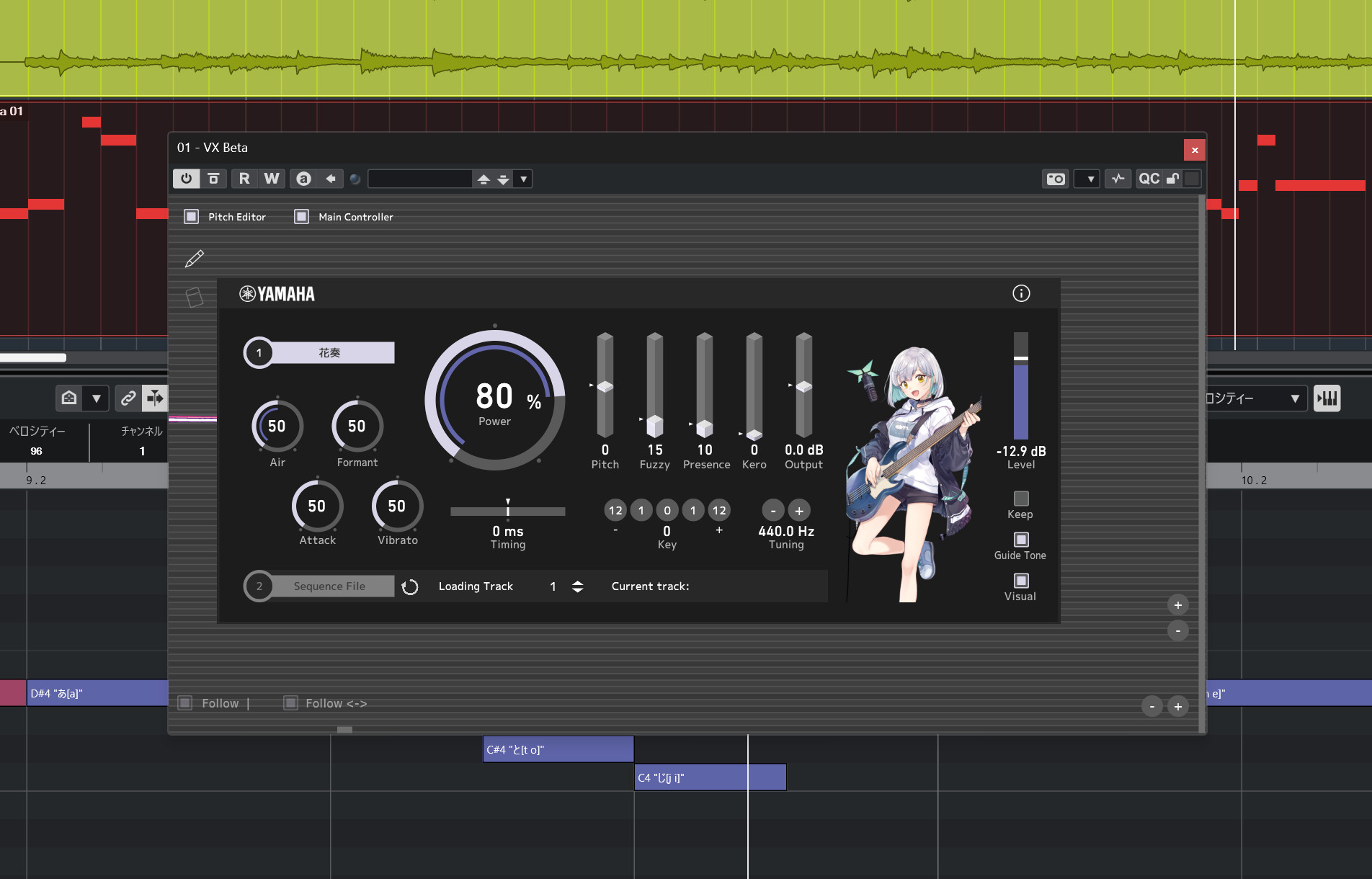Click the reload sequence file icon
Screen dimensions: 1372x879
409,586
